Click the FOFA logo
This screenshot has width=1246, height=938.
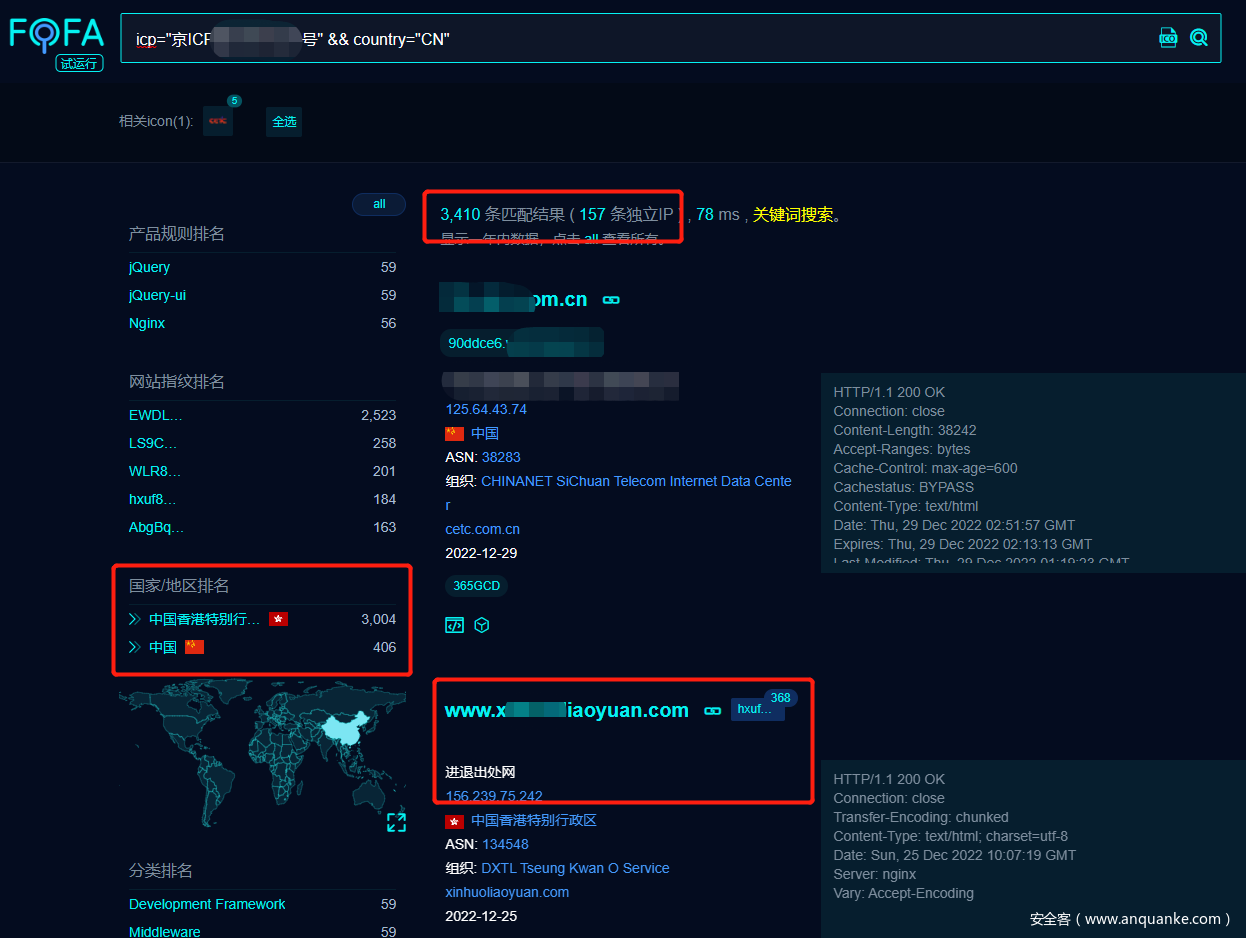57,35
